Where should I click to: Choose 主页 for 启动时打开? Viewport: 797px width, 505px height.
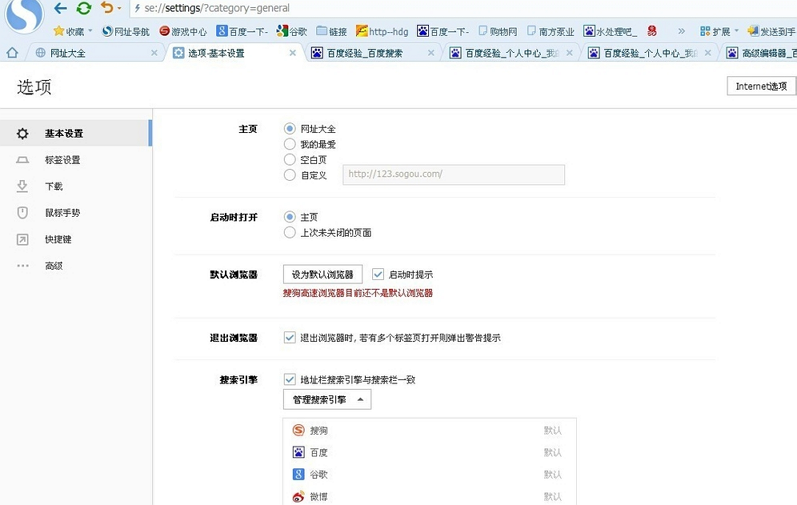coord(290,217)
